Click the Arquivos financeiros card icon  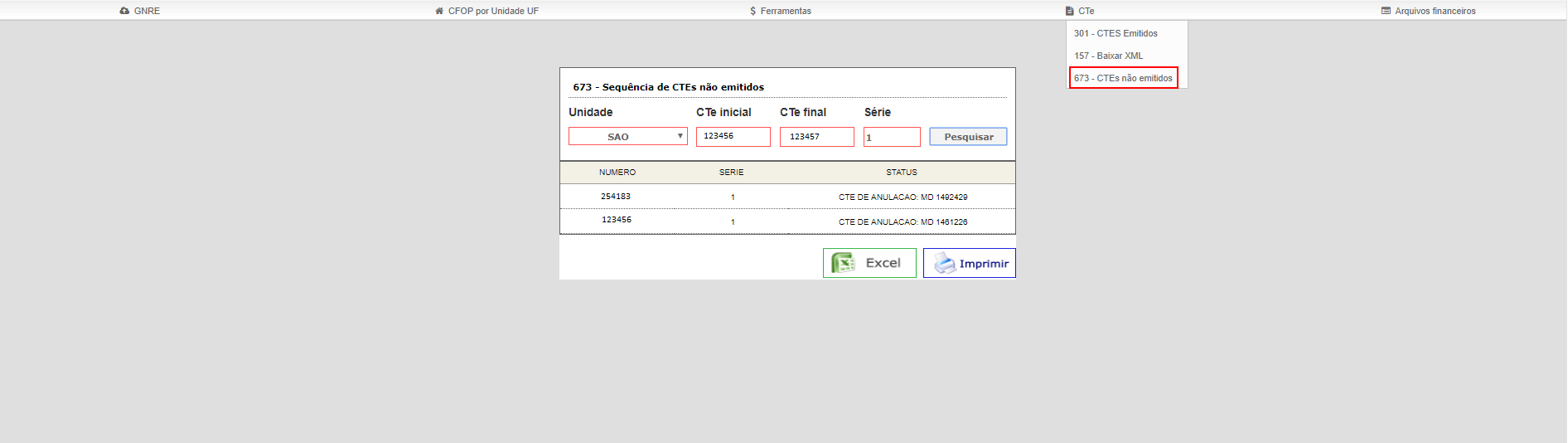click(1386, 11)
